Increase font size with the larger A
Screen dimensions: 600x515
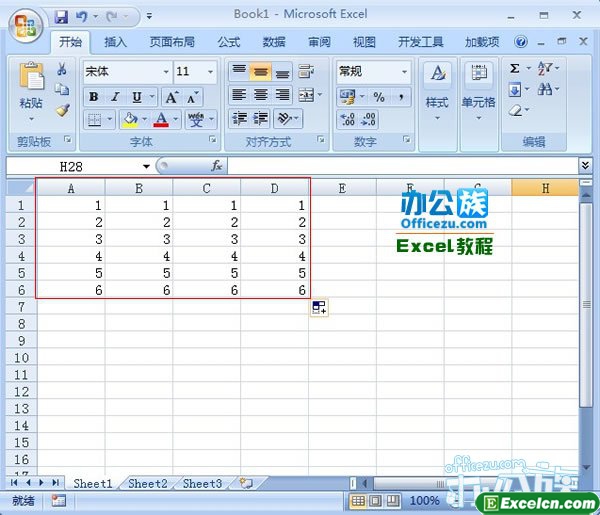tap(171, 97)
